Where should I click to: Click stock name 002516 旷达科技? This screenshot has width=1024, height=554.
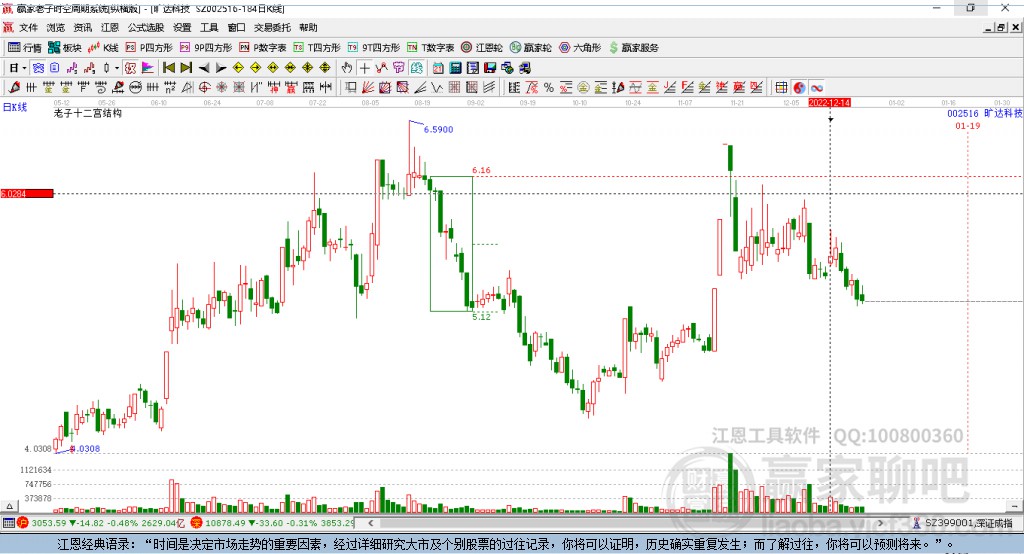click(985, 113)
